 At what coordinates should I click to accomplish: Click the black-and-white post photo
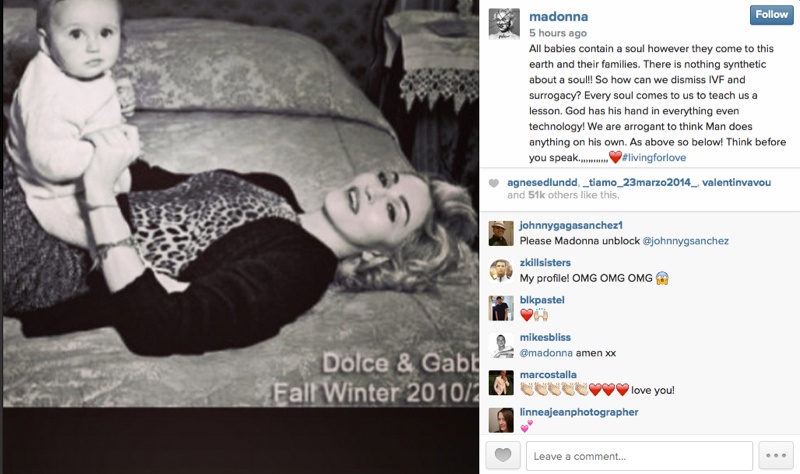click(x=241, y=204)
